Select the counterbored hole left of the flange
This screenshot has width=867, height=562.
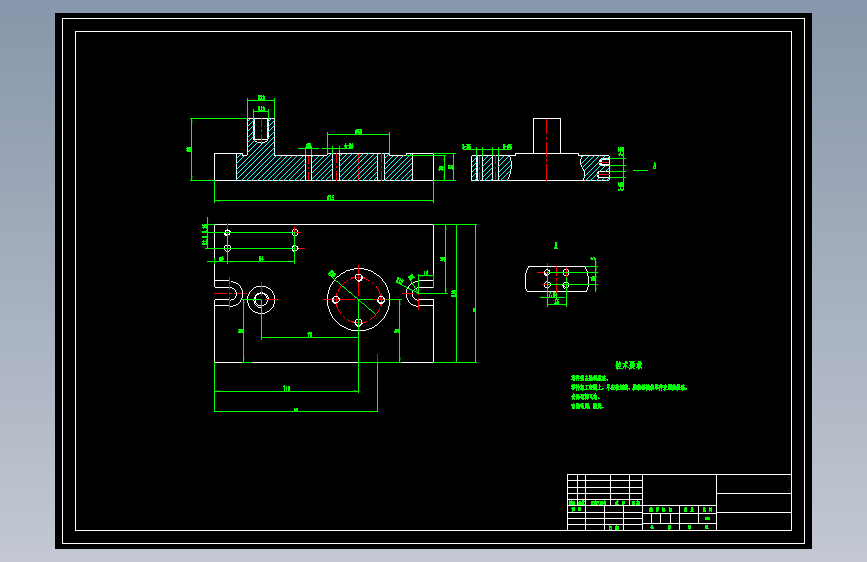(261, 300)
